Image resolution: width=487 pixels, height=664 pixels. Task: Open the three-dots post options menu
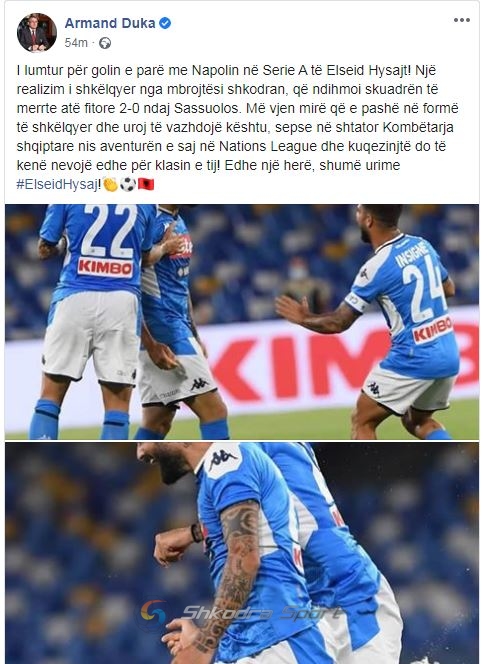[462, 20]
